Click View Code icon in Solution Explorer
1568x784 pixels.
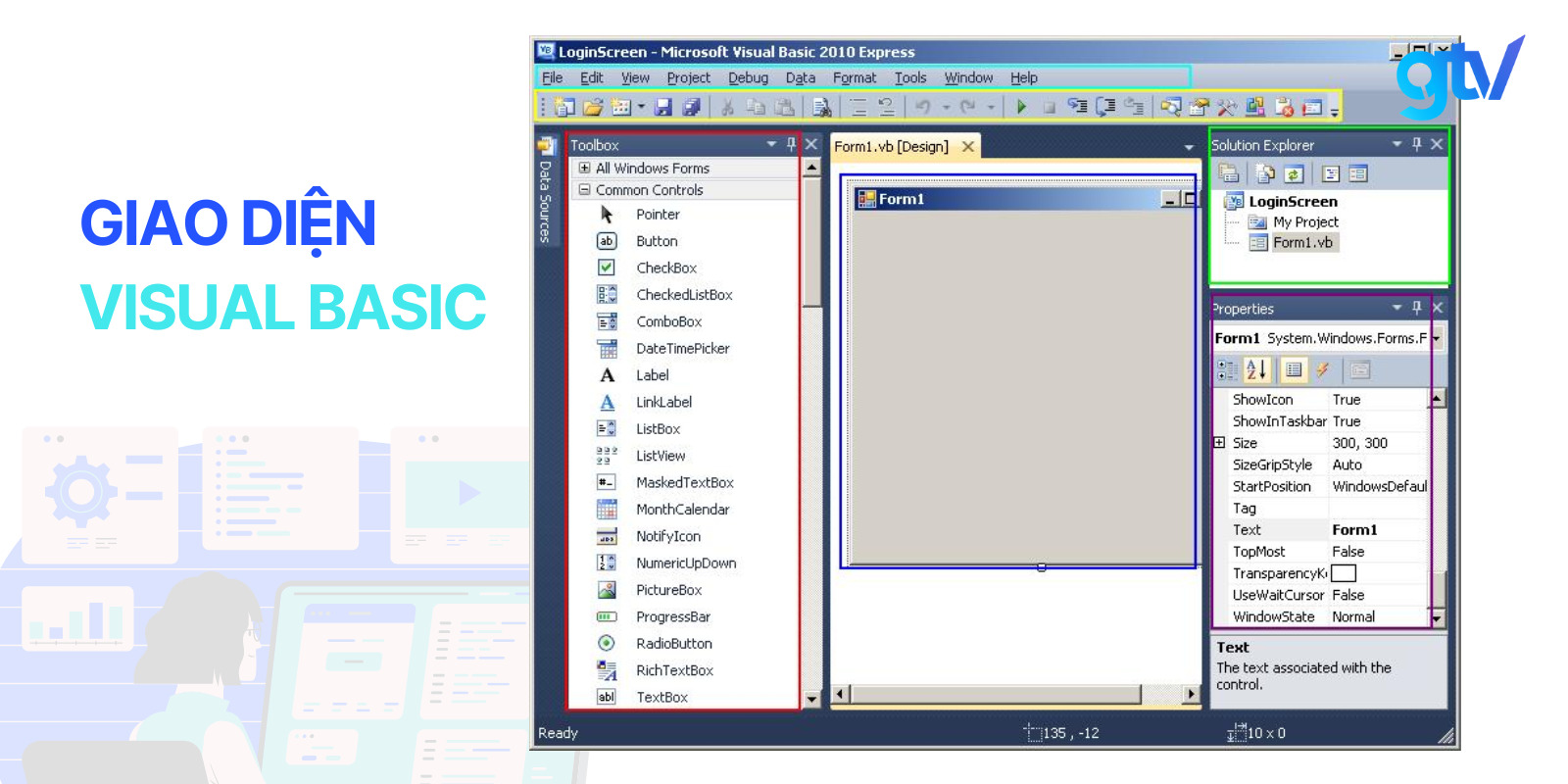1330,174
